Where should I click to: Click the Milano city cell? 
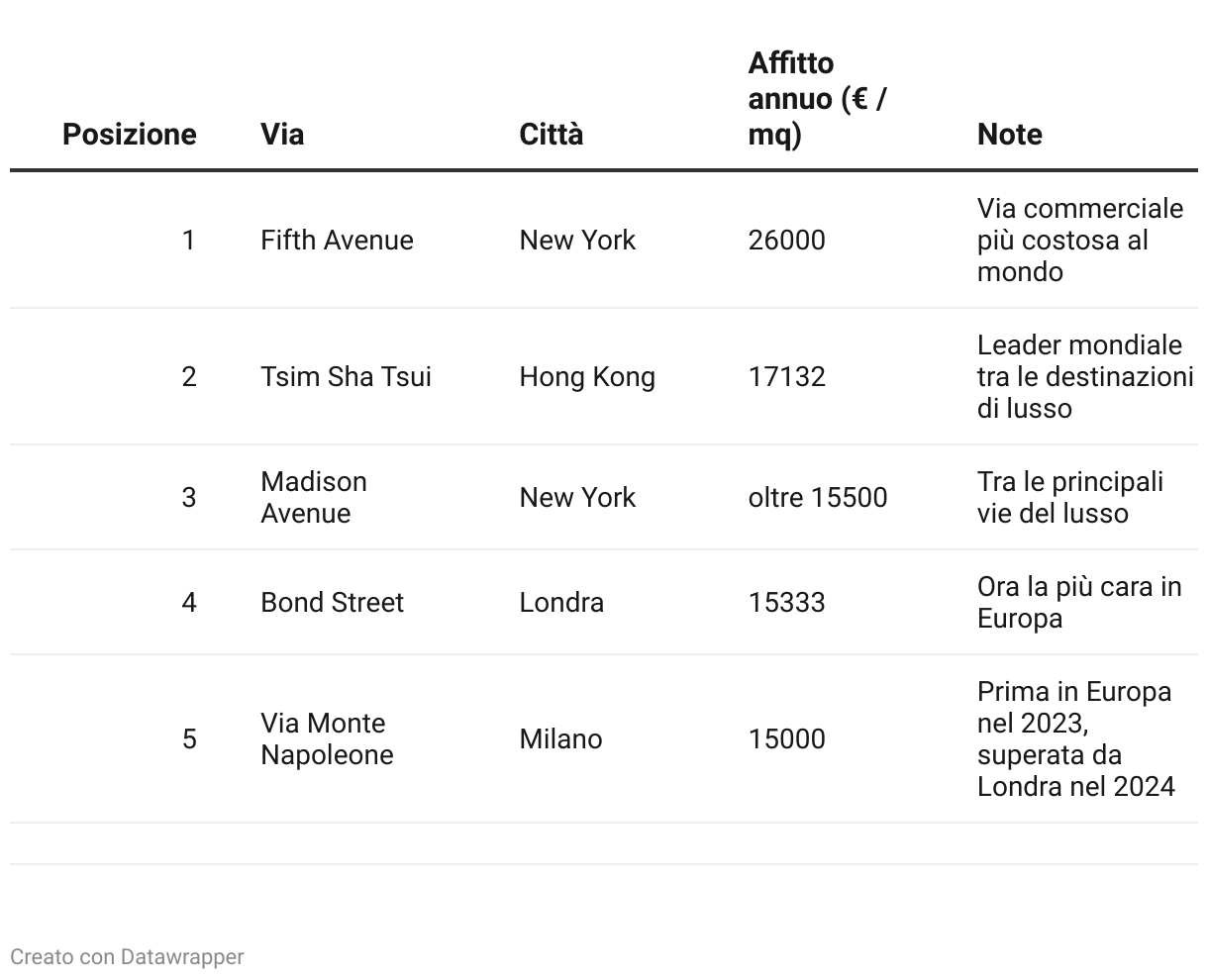[x=560, y=738]
